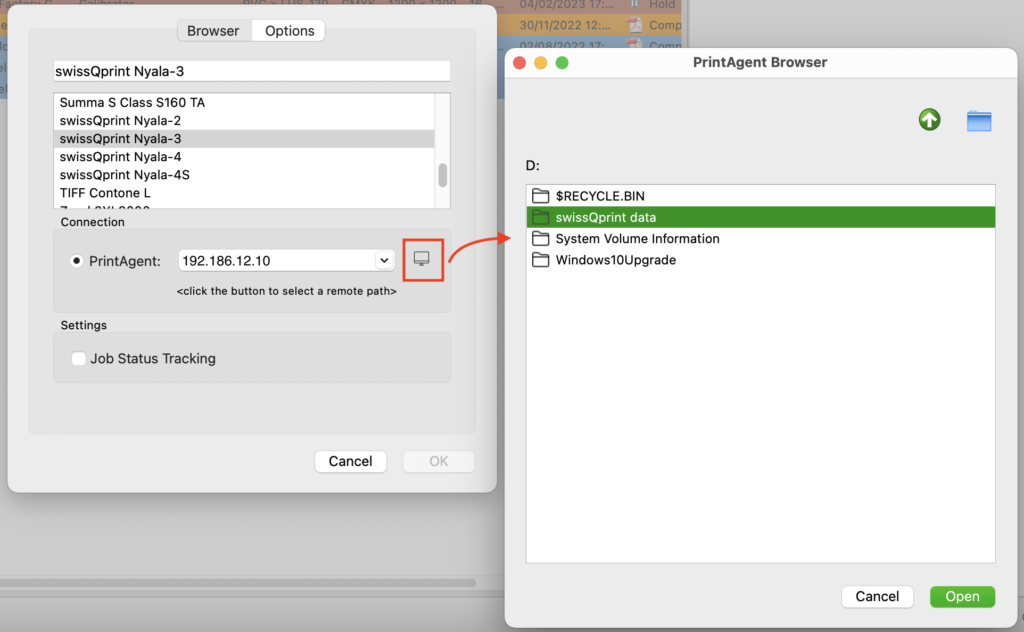Select the Windows10Upgrade folder
Image resolution: width=1024 pixels, height=632 pixels.
(x=615, y=260)
